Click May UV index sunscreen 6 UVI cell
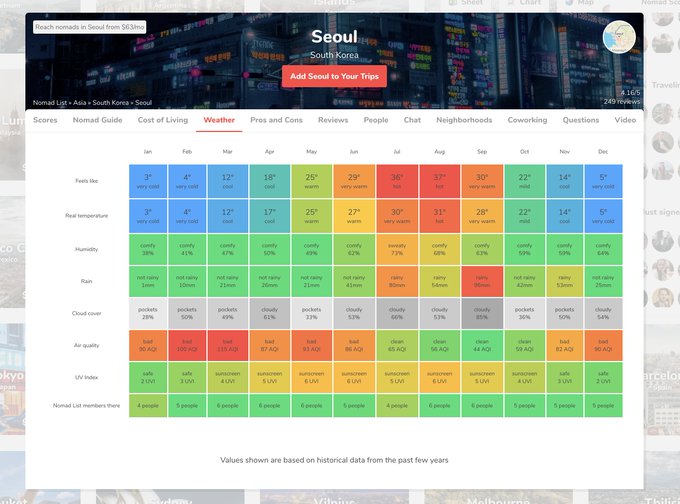The image size is (680, 504). click(312, 378)
